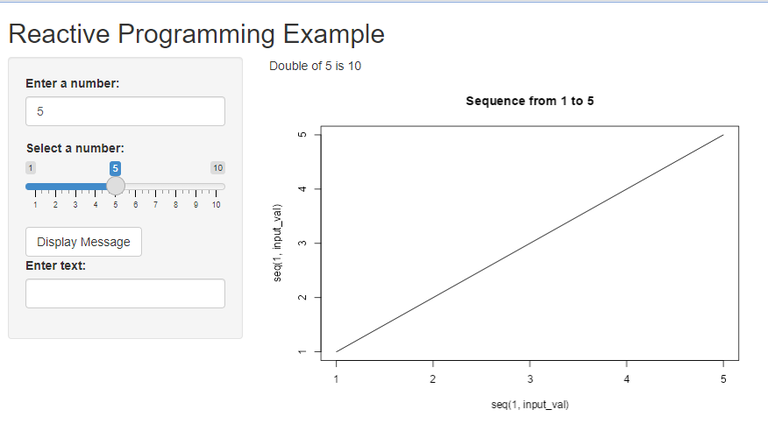Click the plot's x-axis label

pos(530,405)
